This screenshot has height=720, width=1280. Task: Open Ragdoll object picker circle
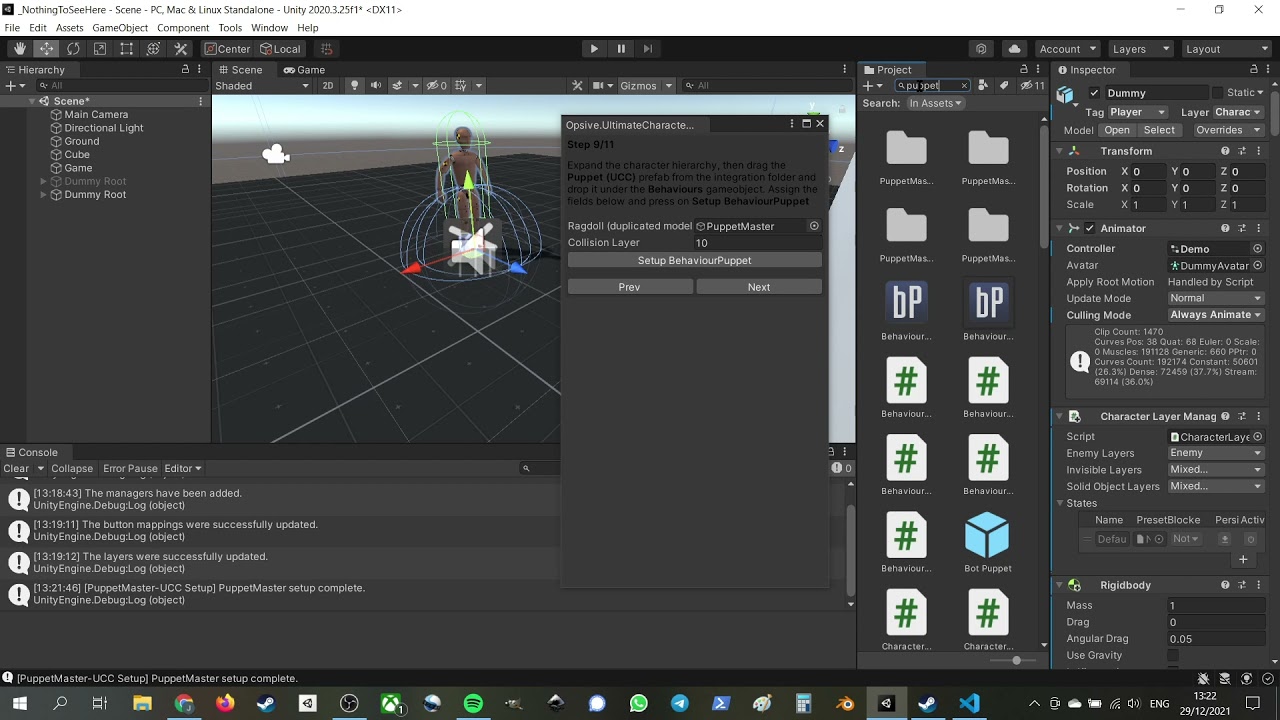tap(814, 226)
